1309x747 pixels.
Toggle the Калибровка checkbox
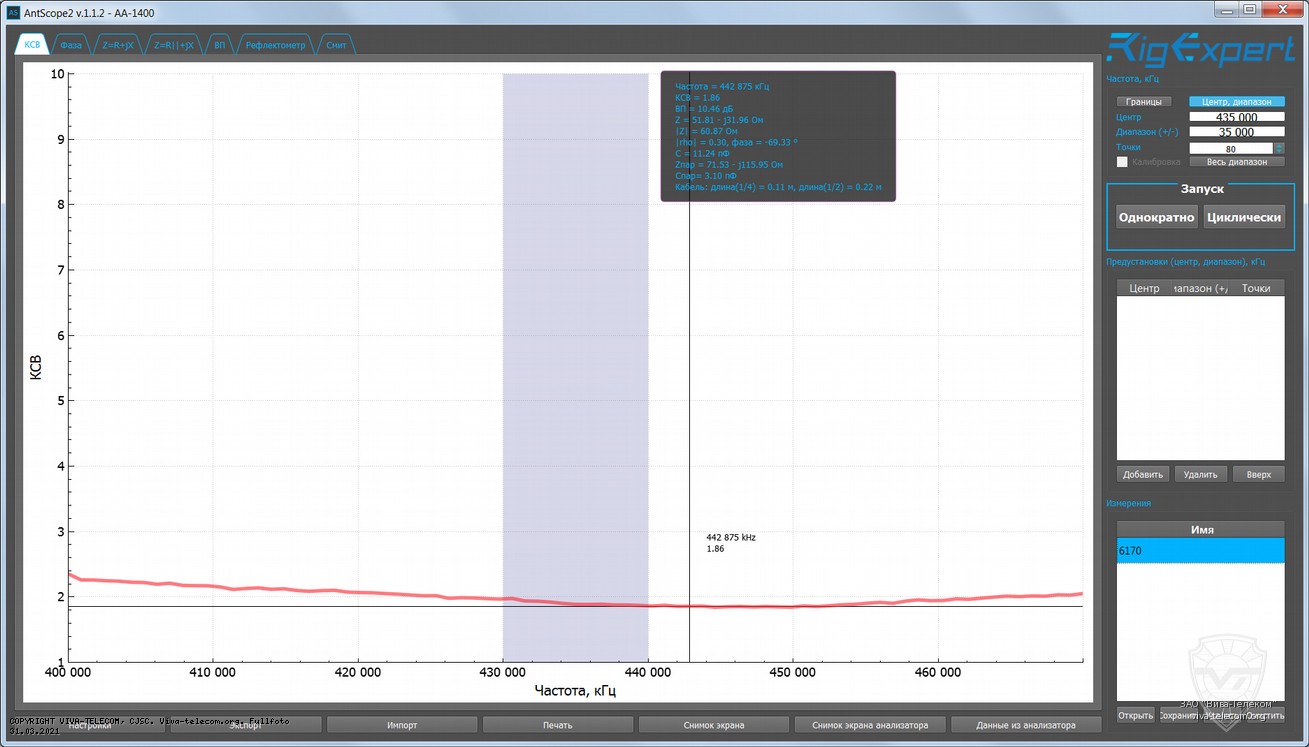pyautogui.click(x=1122, y=162)
